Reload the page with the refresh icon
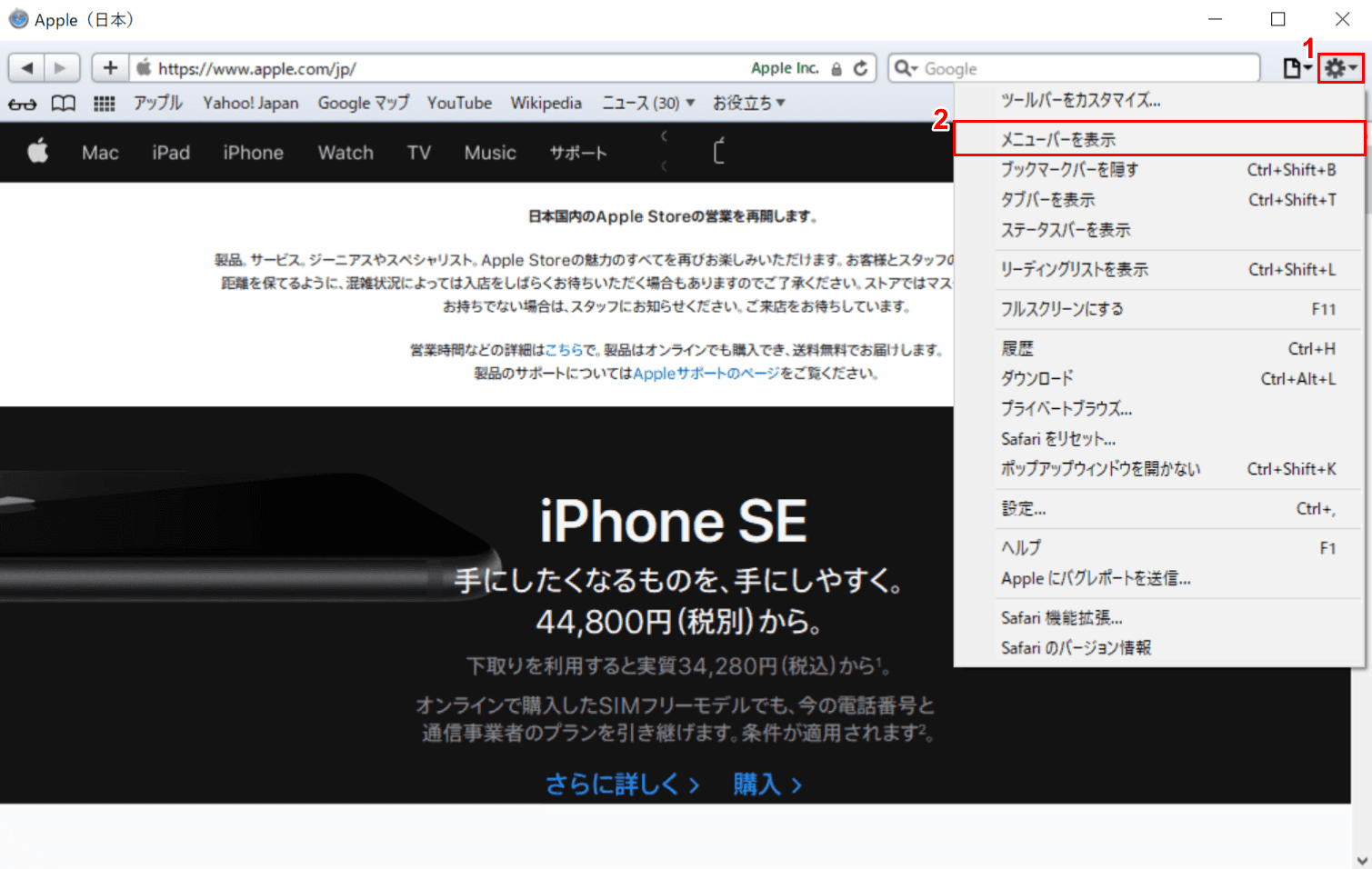Image resolution: width=1372 pixels, height=869 pixels. coord(860,68)
